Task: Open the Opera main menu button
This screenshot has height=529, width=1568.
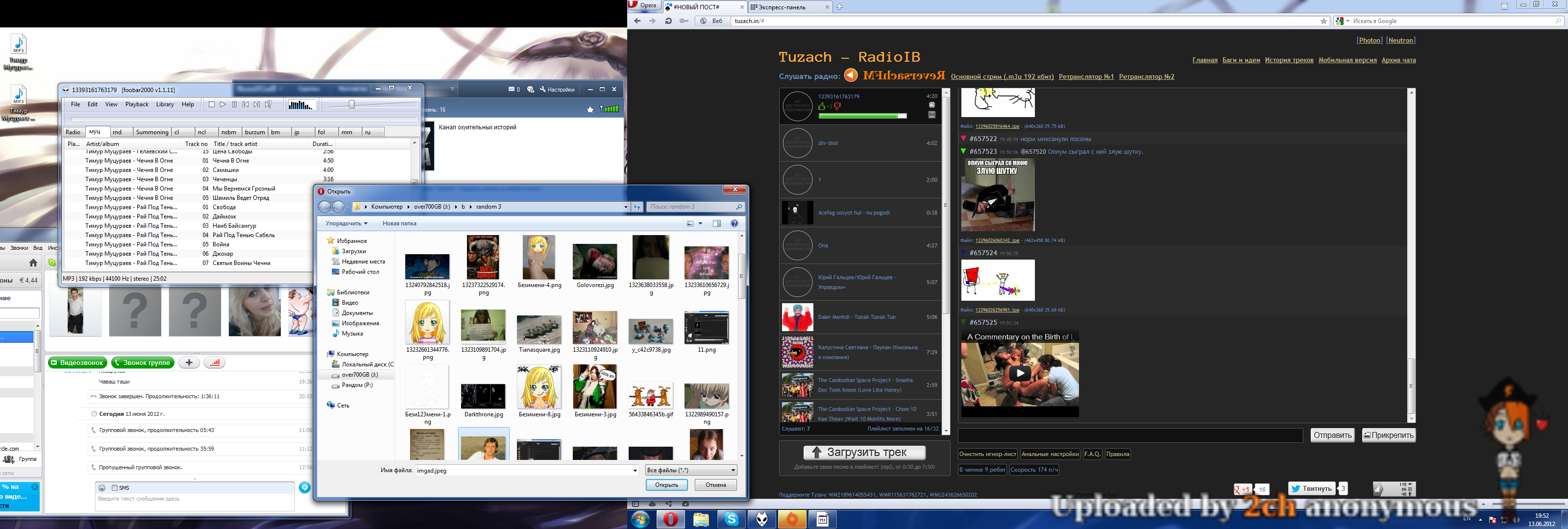Action: [x=644, y=5]
